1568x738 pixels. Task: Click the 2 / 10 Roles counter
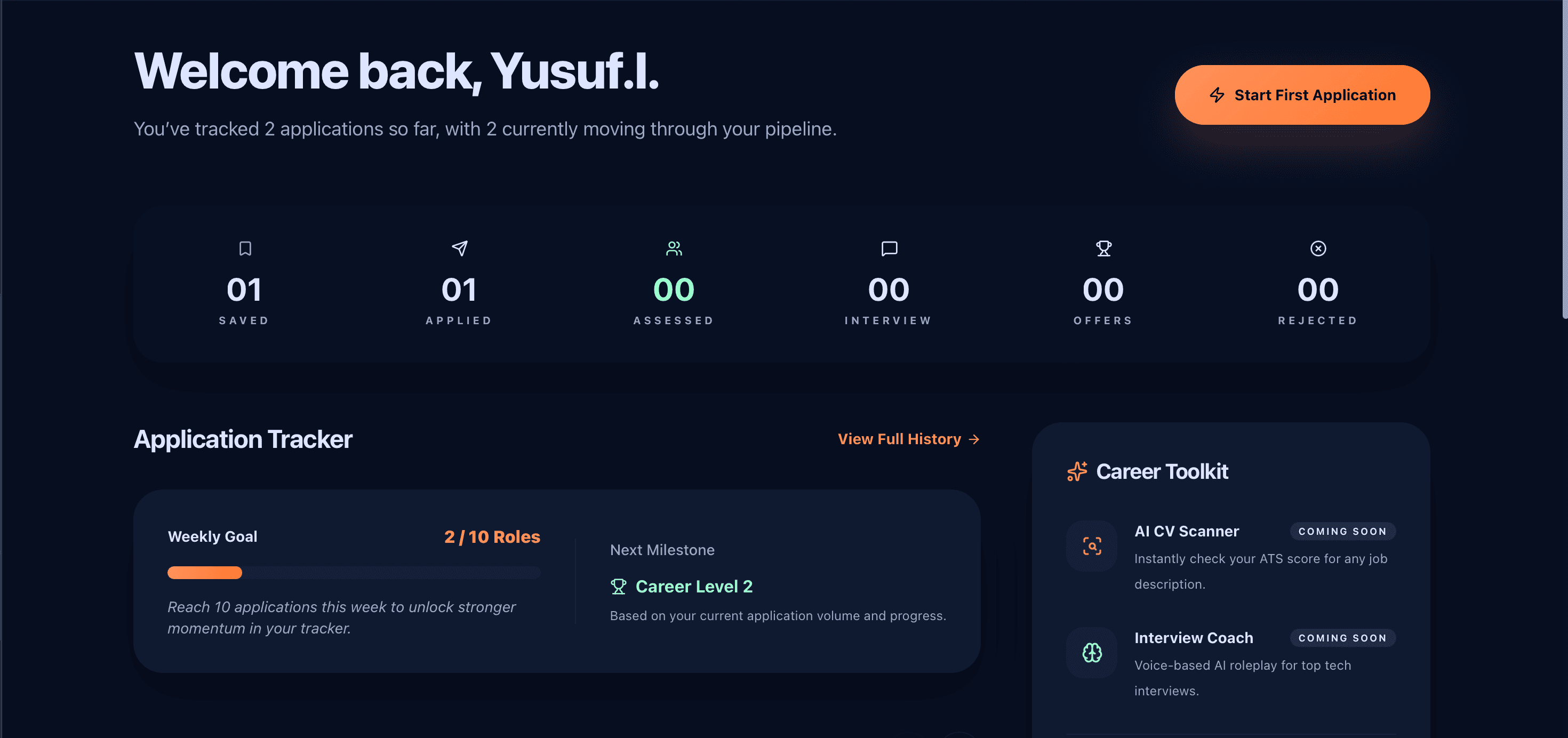click(492, 536)
